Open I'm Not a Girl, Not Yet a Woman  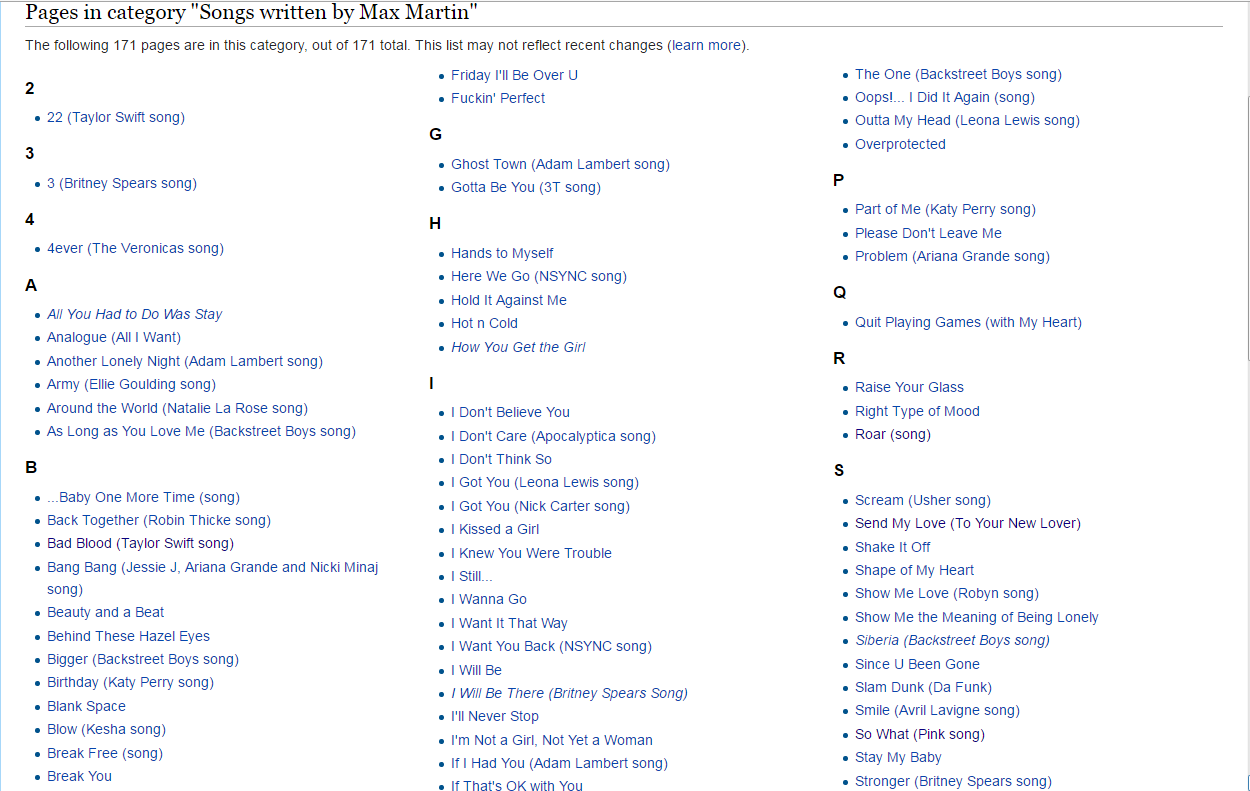[x=552, y=740]
